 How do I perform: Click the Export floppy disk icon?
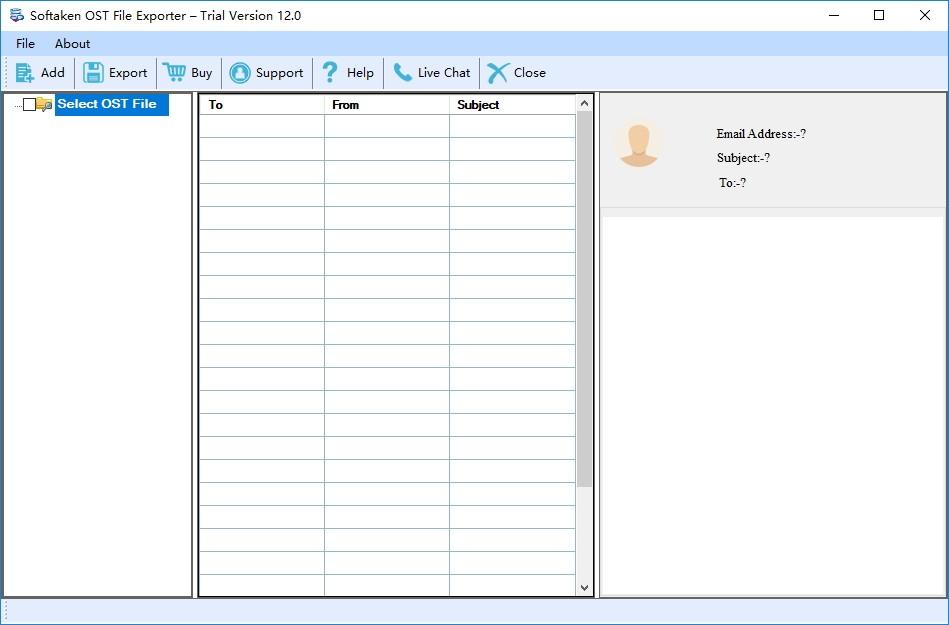pyautogui.click(x=93, y=73)
